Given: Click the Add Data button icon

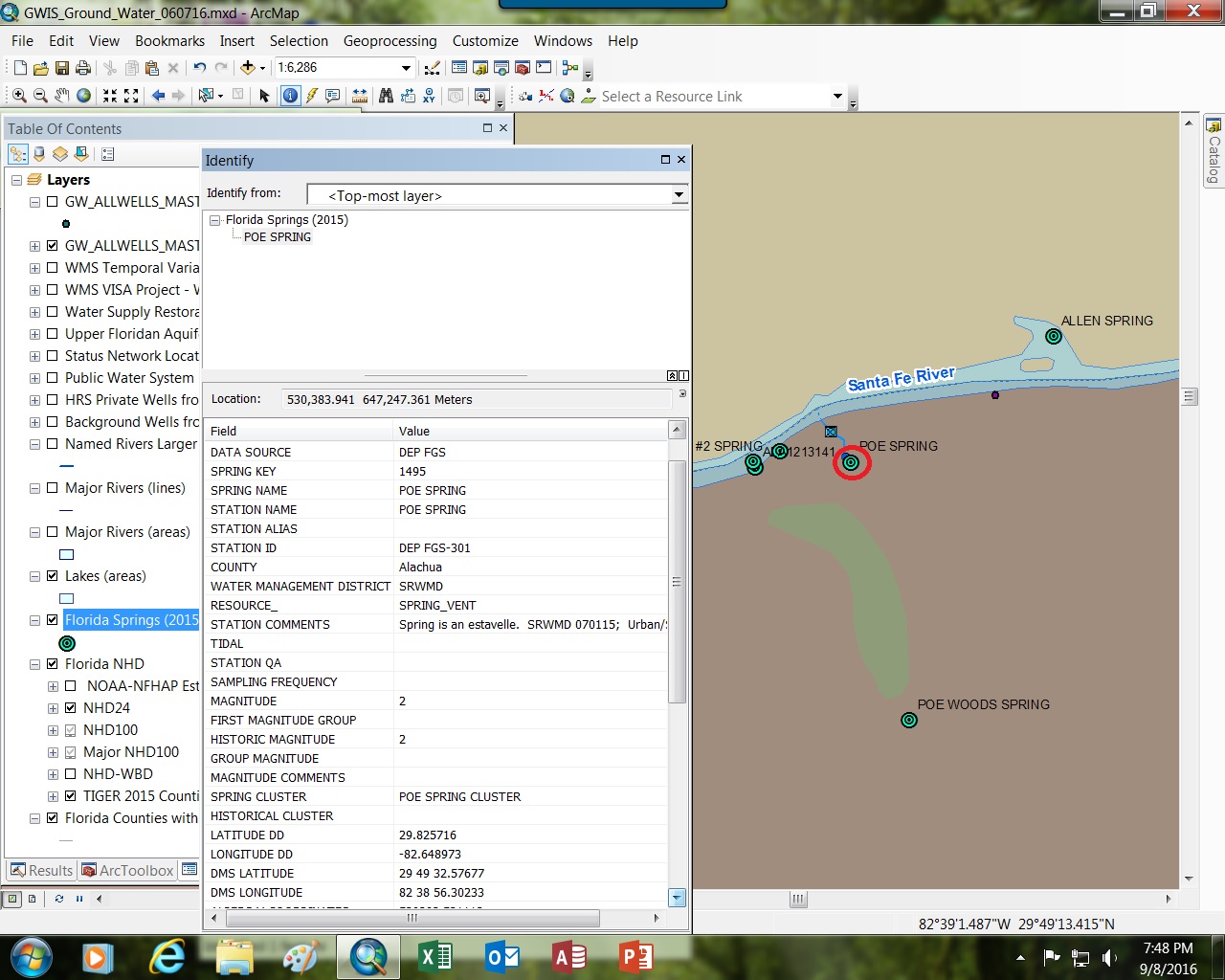Looking at the screenshot, I should tap(248, 68).
